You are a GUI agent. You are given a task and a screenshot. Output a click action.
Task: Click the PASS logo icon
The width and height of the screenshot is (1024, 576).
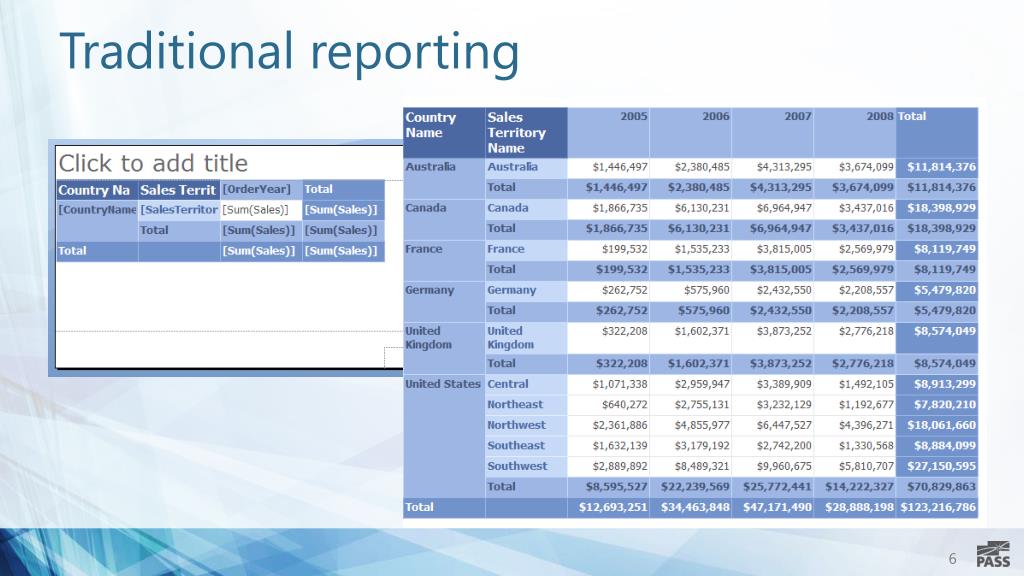tap(993, 554)
